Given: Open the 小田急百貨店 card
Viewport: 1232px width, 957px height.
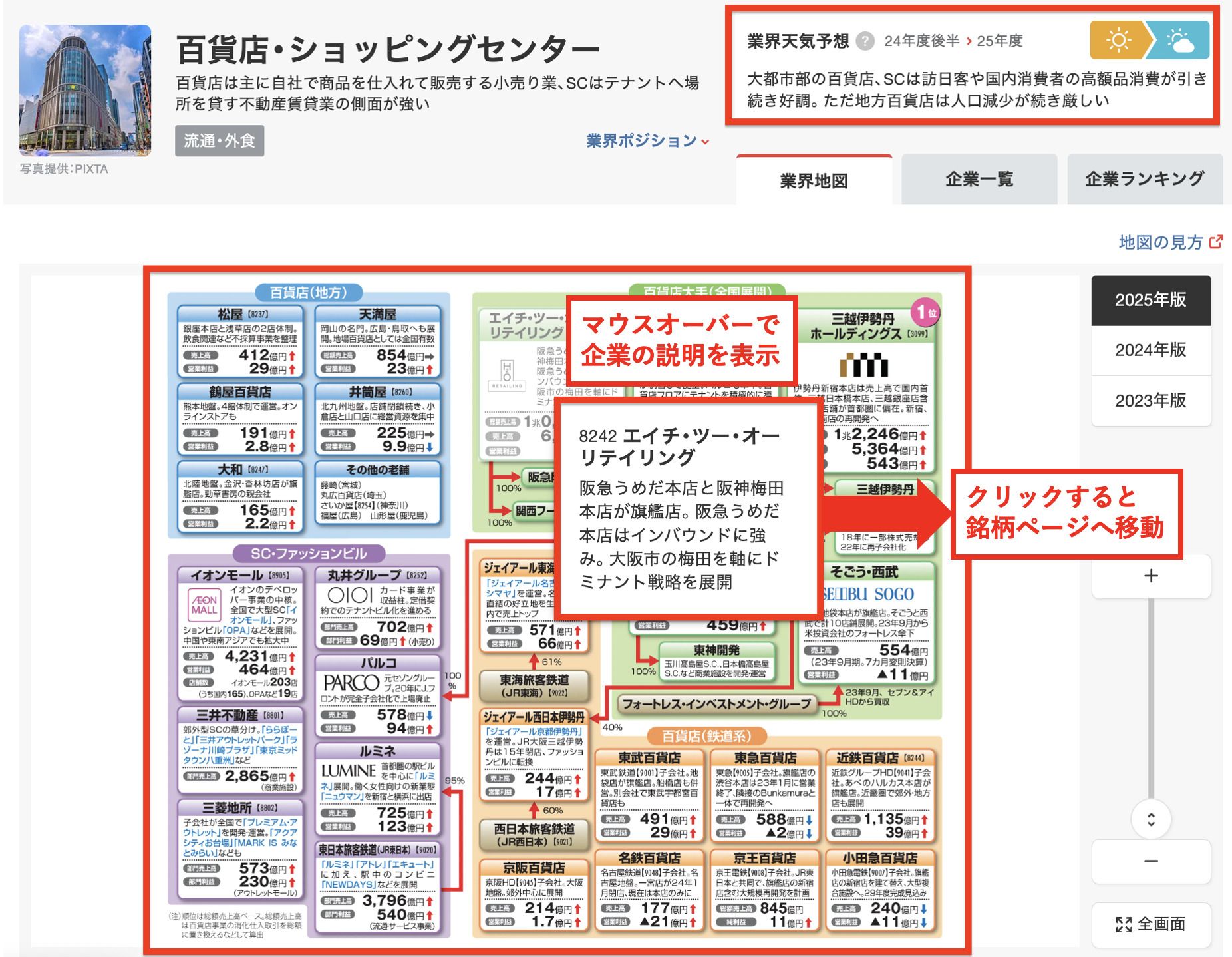Looking at the screenshot, I should point(880,890).
